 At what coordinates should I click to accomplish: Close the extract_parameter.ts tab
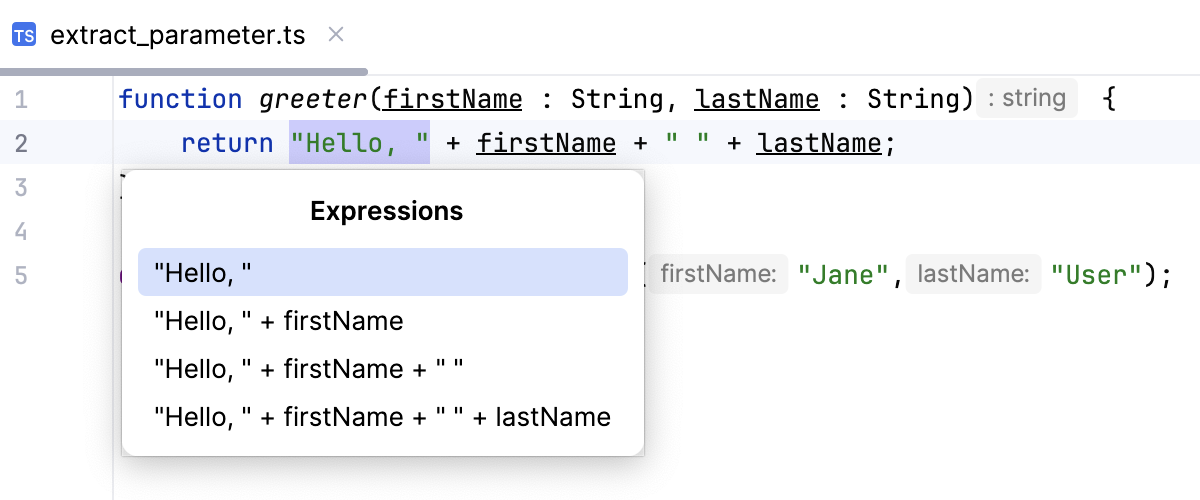pyautogui.click(x=336, y=35)
